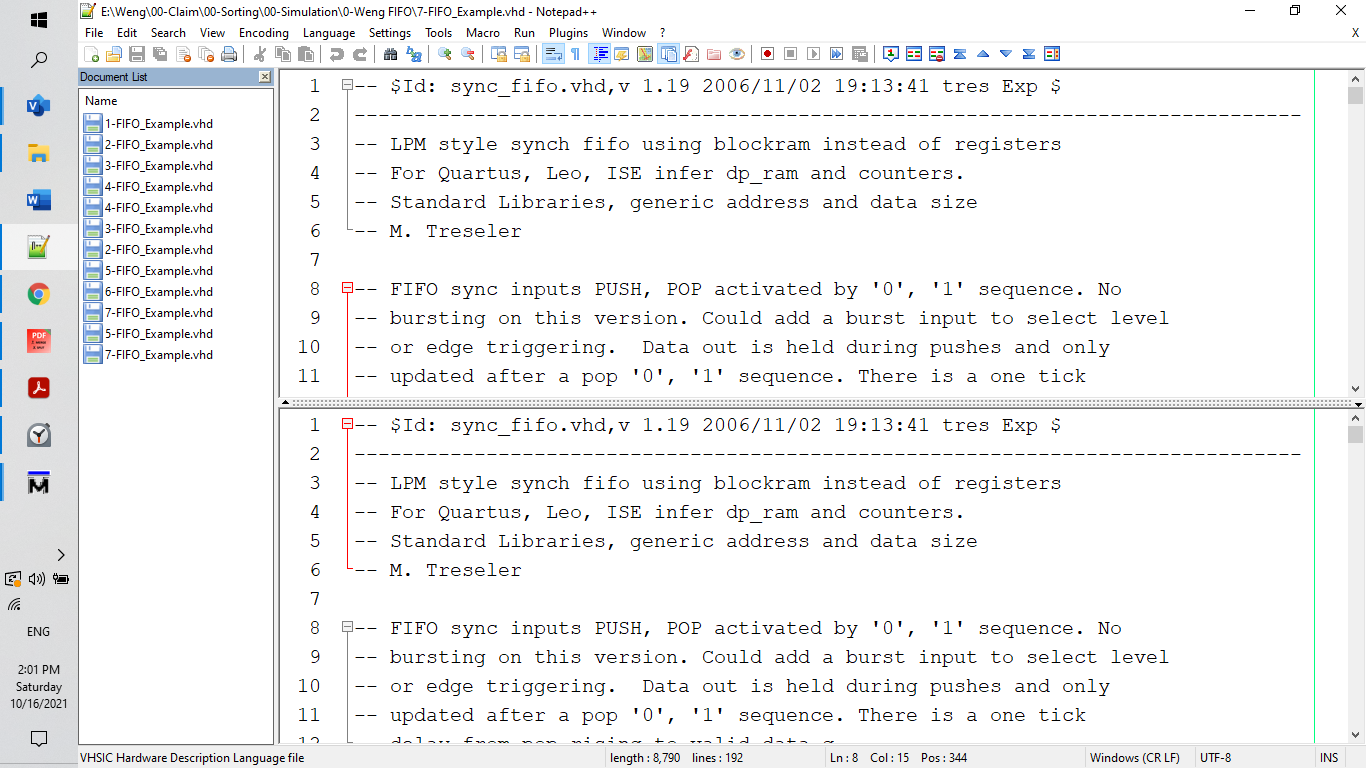Click the Close All toolbar icon

206,54
